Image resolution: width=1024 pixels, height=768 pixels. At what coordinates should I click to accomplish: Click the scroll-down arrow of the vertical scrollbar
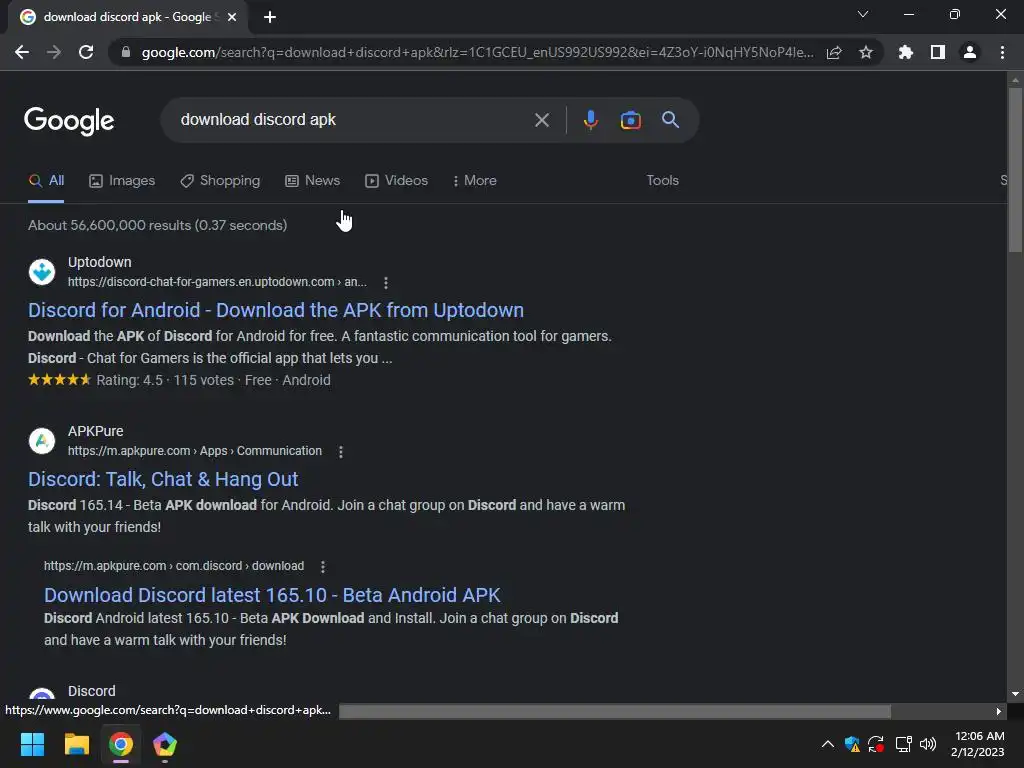tap(1015, 694)
